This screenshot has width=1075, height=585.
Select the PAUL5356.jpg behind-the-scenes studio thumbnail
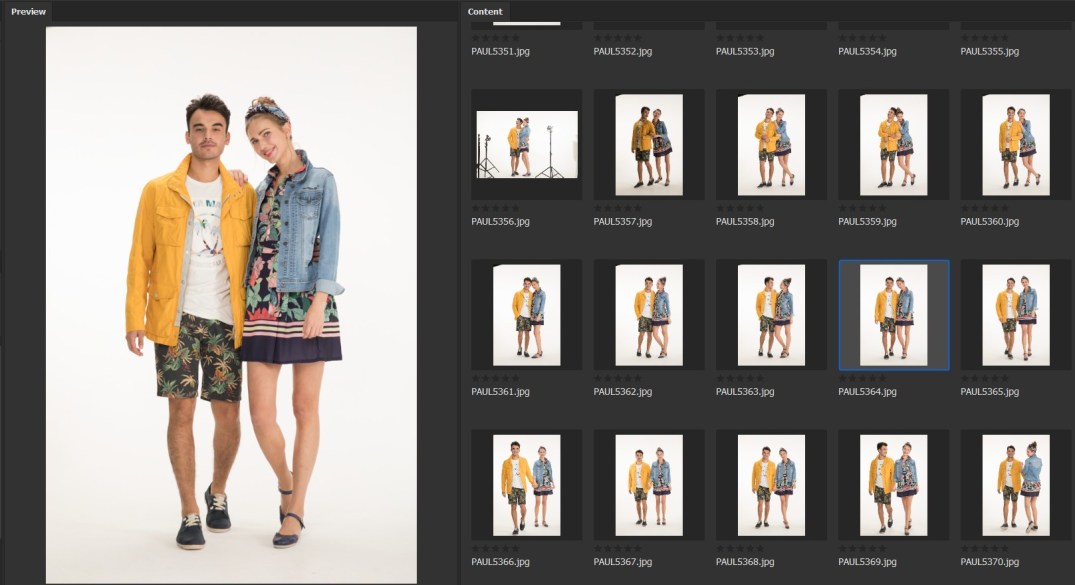(x=527, y=144)
